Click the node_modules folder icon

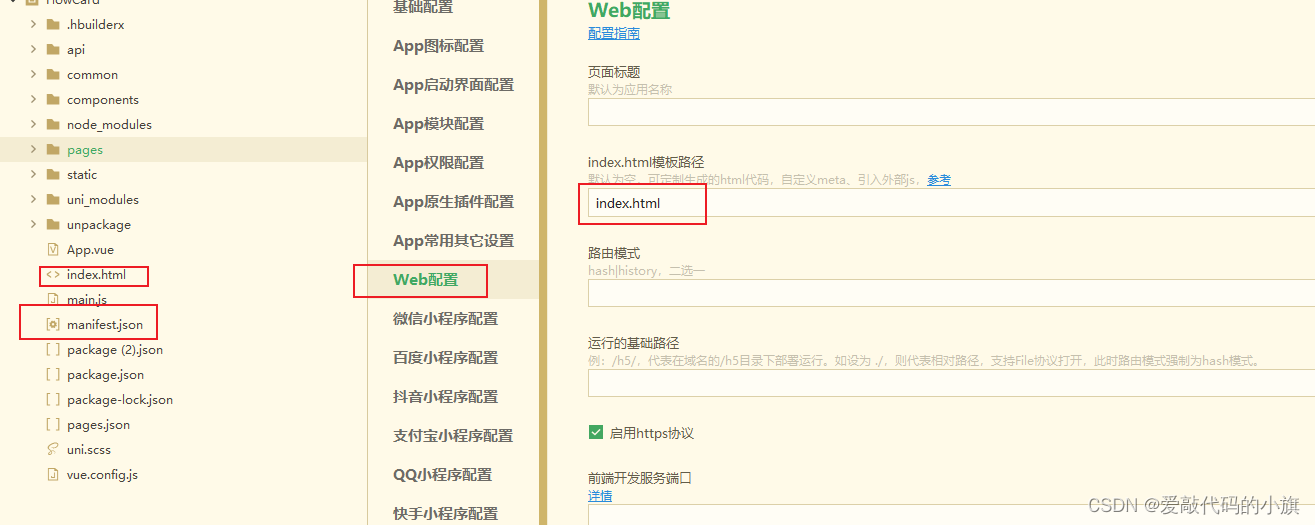53,124
